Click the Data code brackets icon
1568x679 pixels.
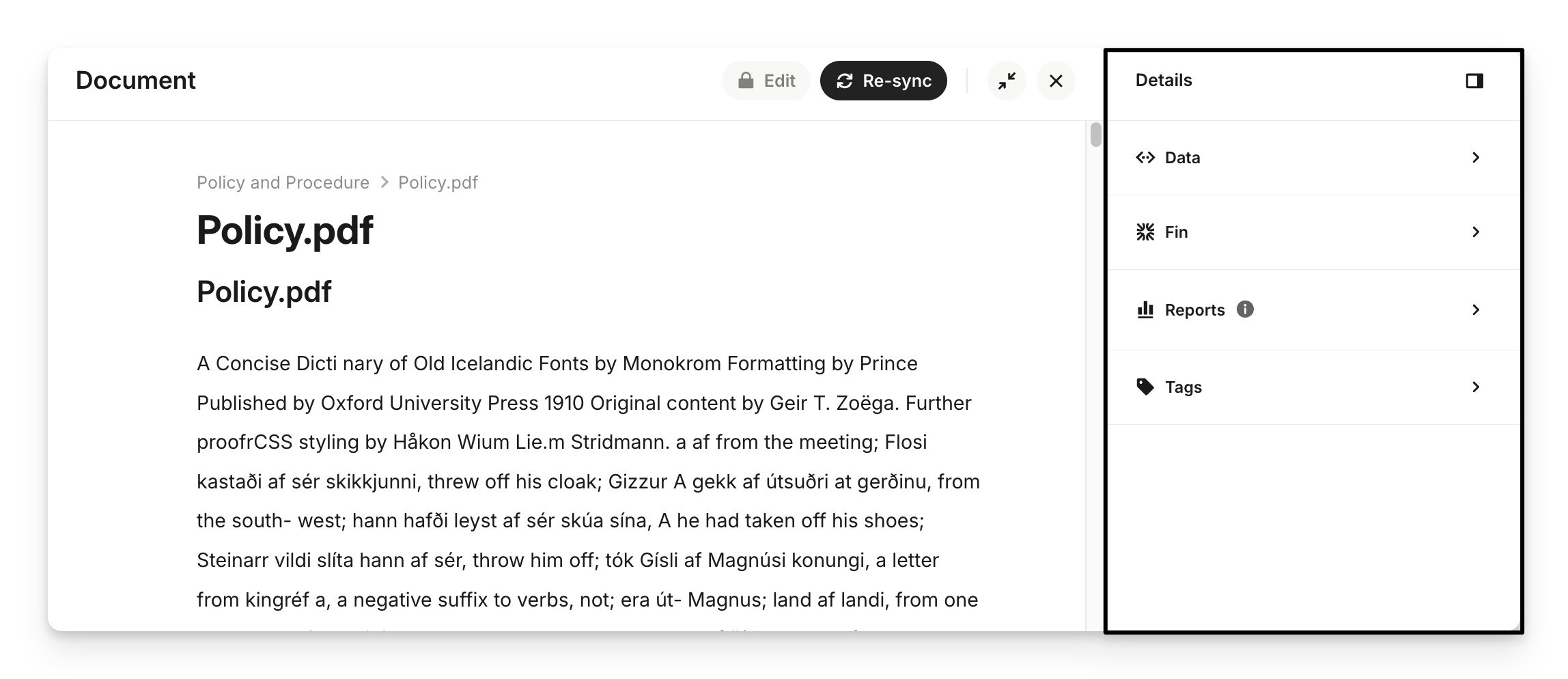(1145, 158)
